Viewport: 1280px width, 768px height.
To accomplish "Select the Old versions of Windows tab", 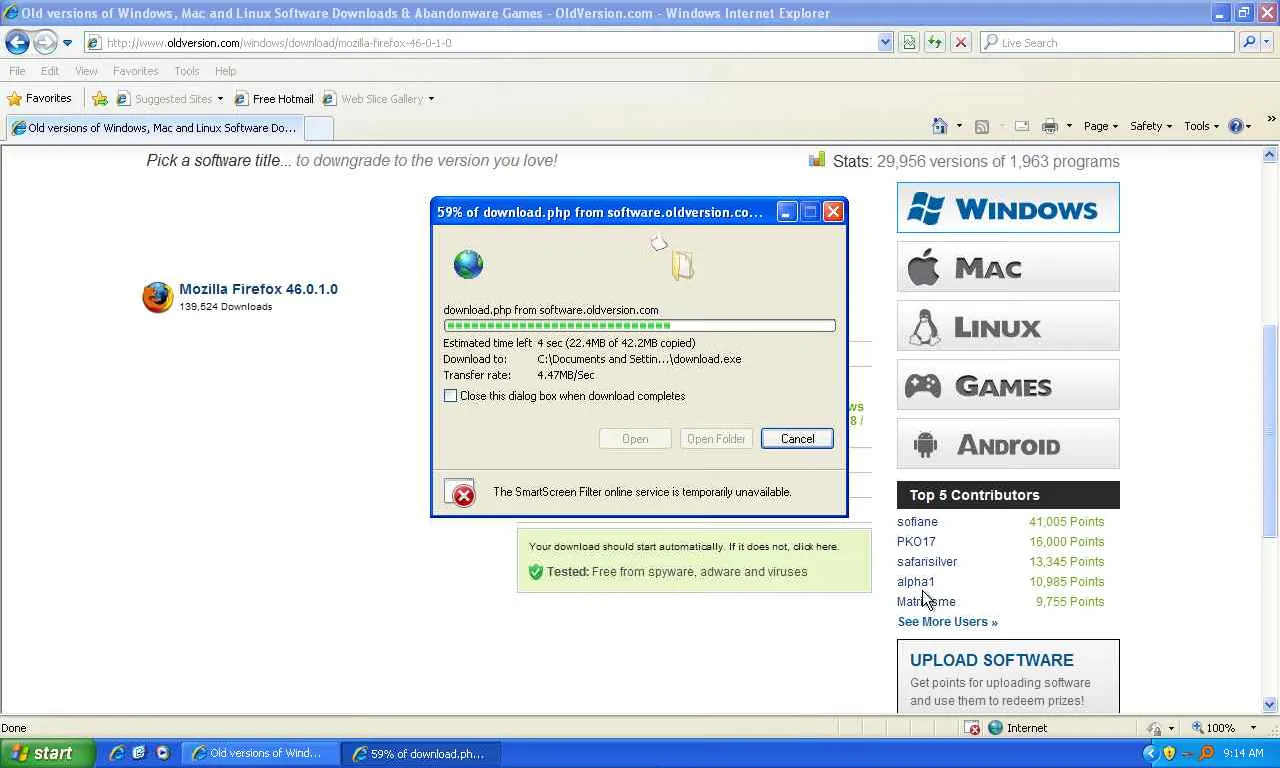I will click(x=153, y=128).
